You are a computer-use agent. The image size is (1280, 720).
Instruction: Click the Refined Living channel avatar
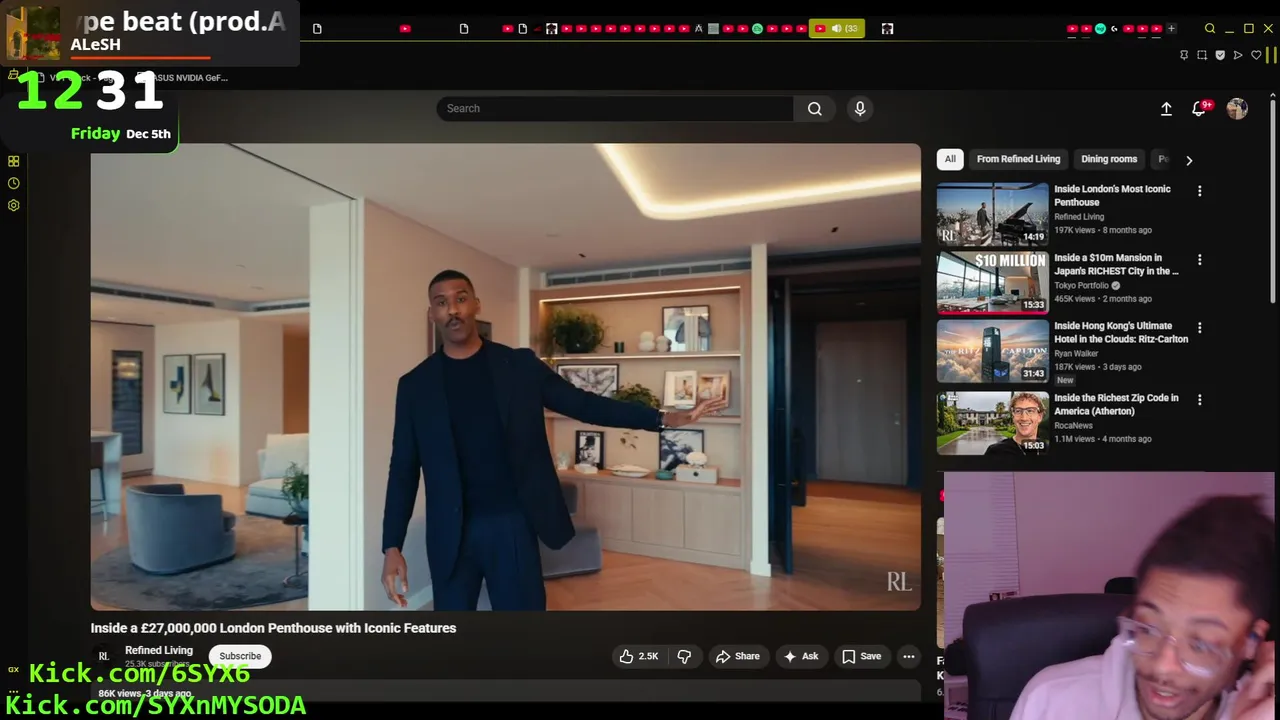(103, 656)
